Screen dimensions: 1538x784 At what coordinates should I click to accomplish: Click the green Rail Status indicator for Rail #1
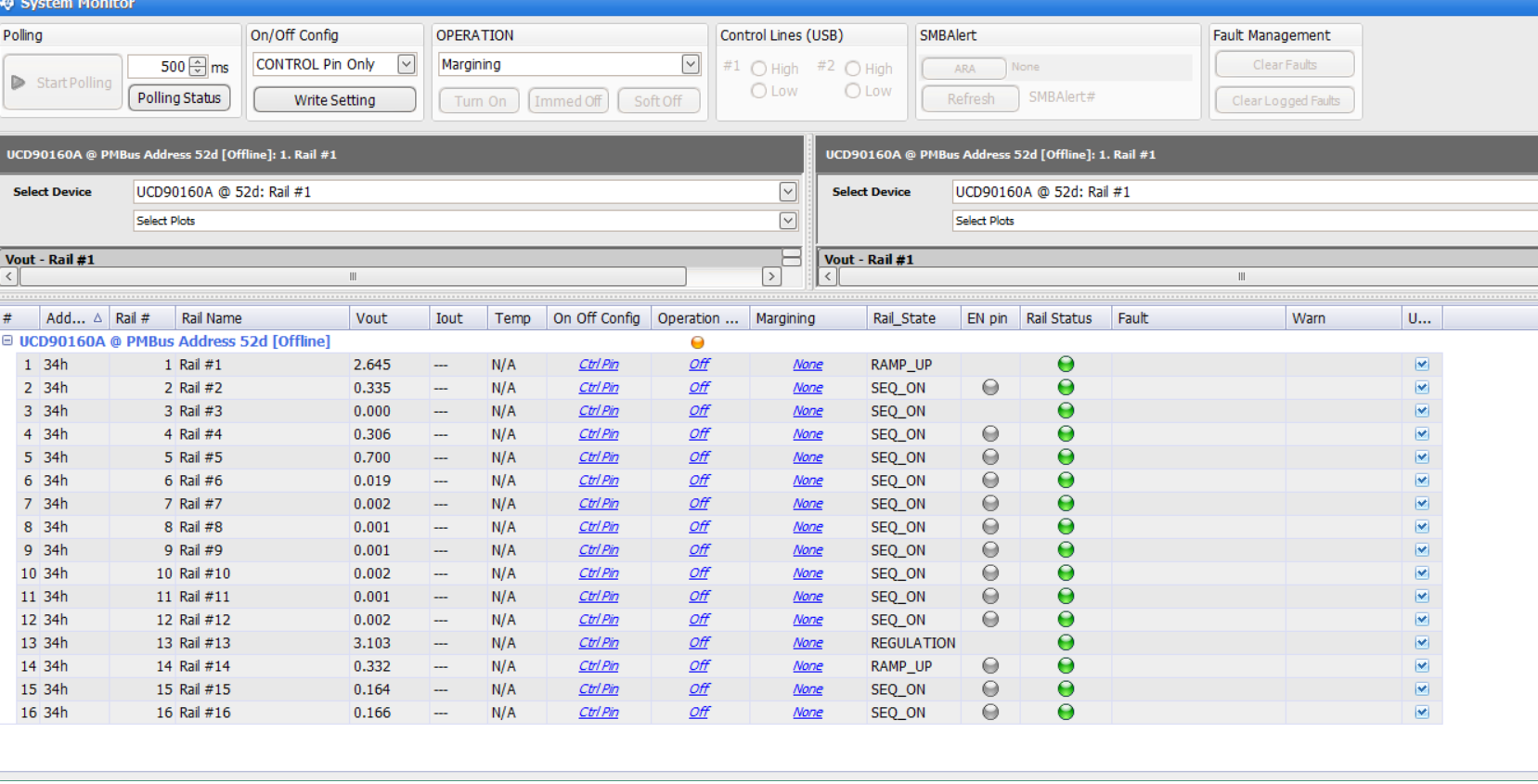[1066, 365]
